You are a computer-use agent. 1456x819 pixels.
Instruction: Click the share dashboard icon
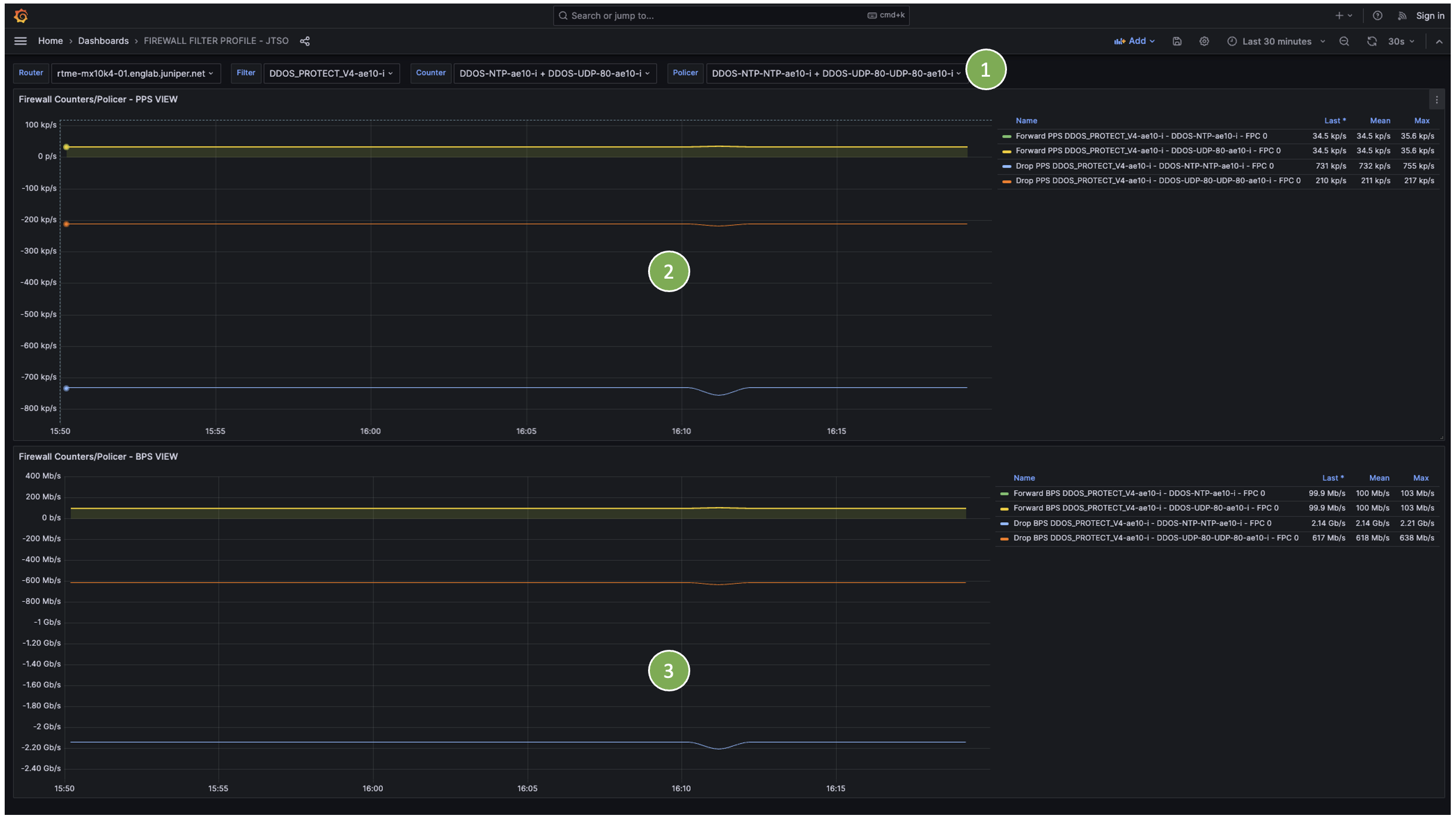point(305,41)
